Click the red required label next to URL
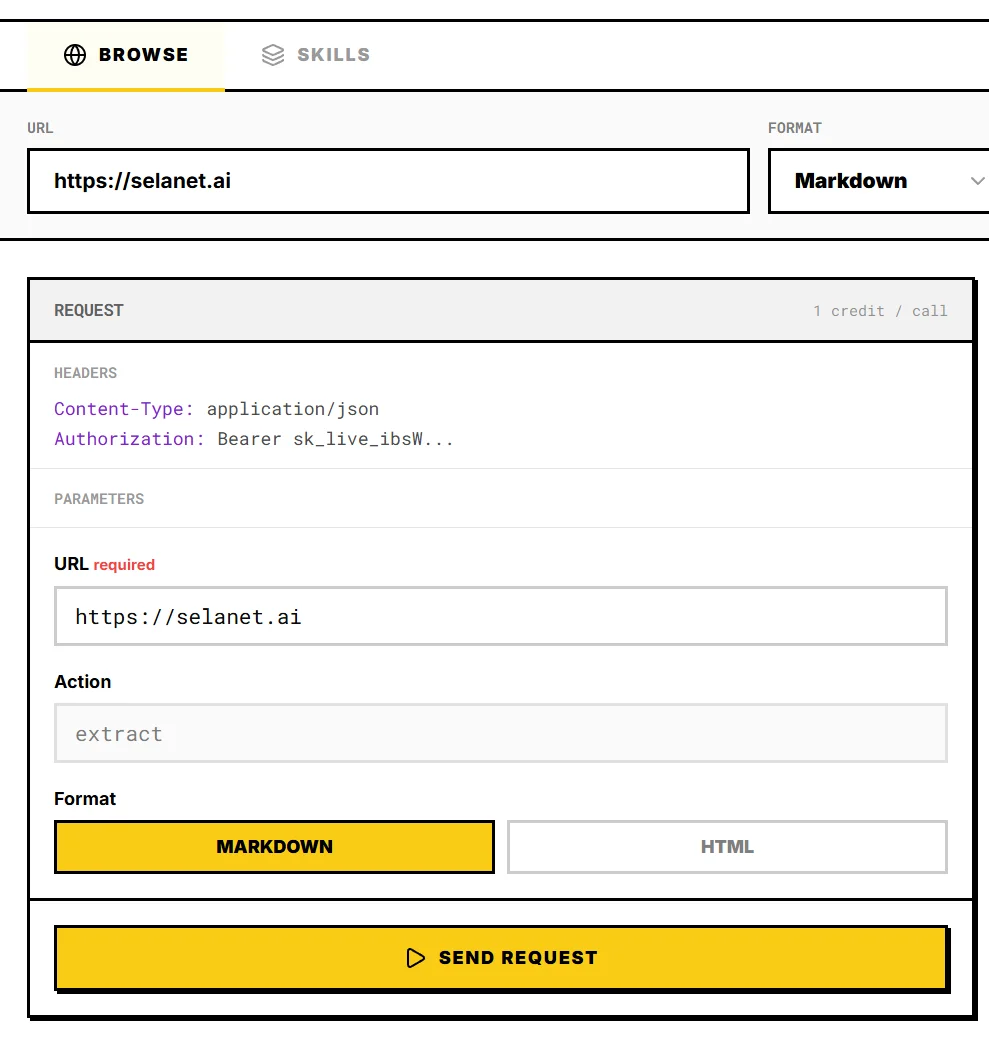The width and height of the screenshot is (989, 1037). (124, 565)
